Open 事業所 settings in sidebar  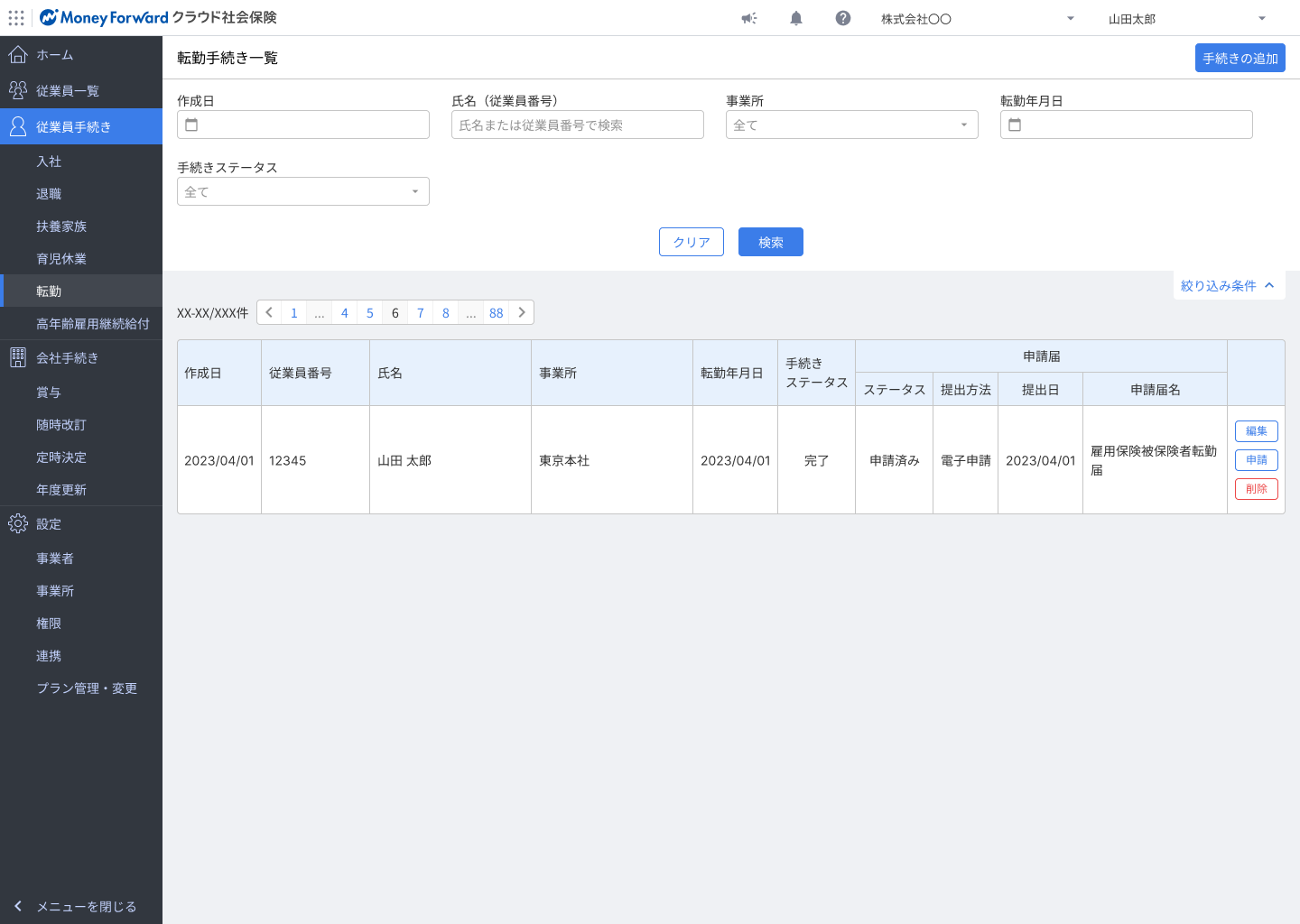click(81, 591)
